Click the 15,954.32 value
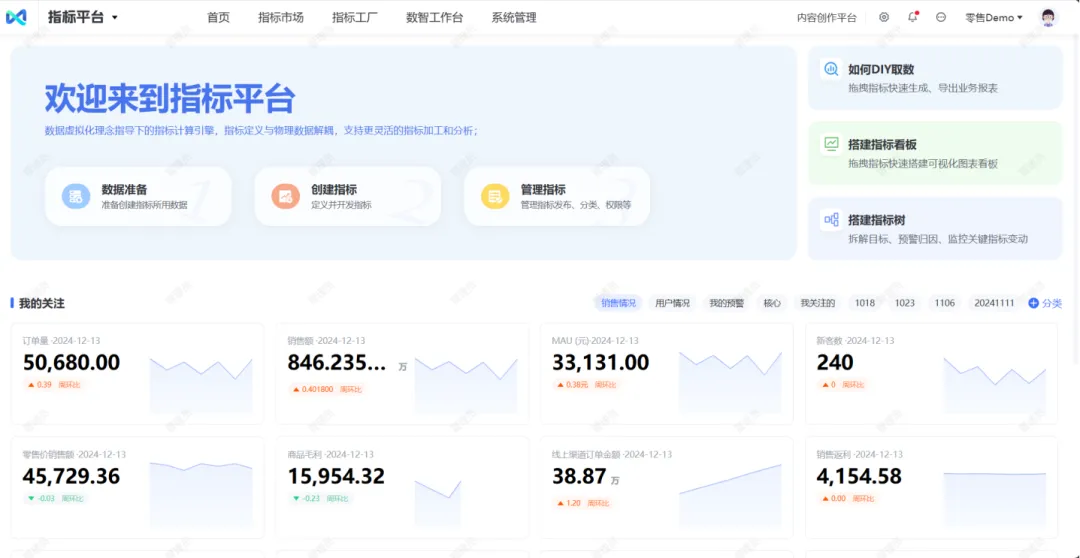 [x=336, y=476]
